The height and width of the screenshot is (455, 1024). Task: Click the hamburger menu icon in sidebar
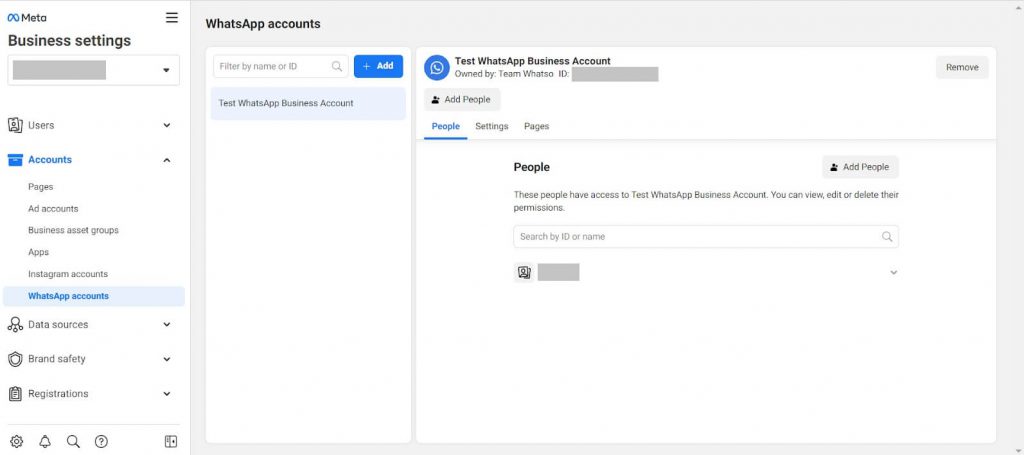[x=172, y=17]
